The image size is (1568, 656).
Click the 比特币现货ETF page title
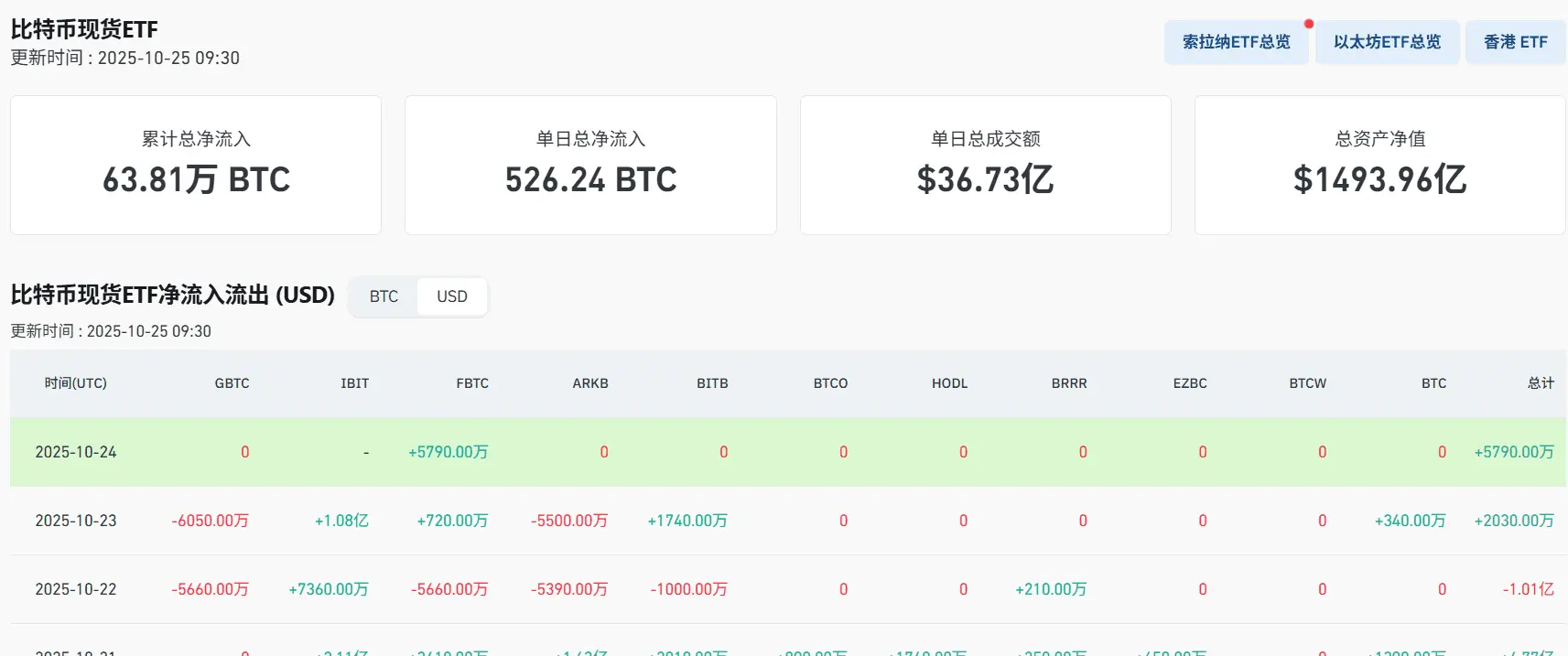84,29
